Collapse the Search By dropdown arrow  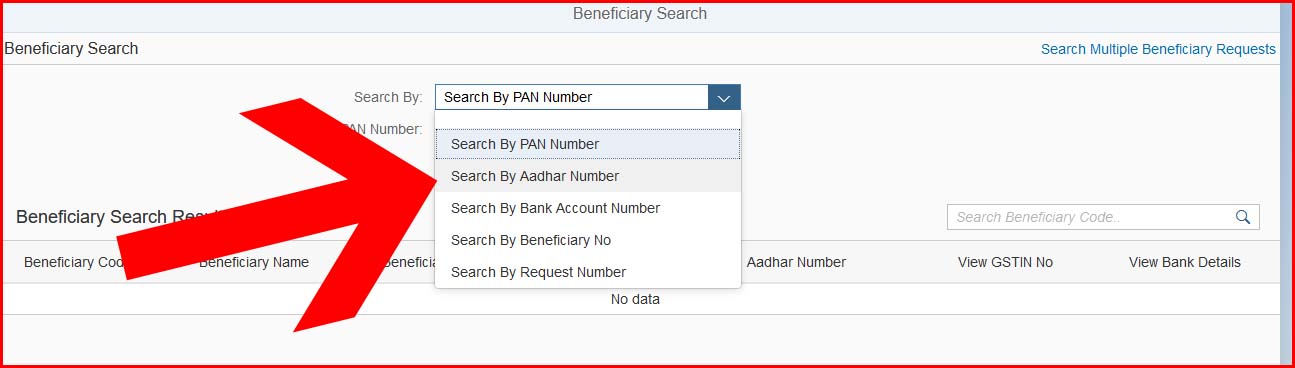(724, 97)
